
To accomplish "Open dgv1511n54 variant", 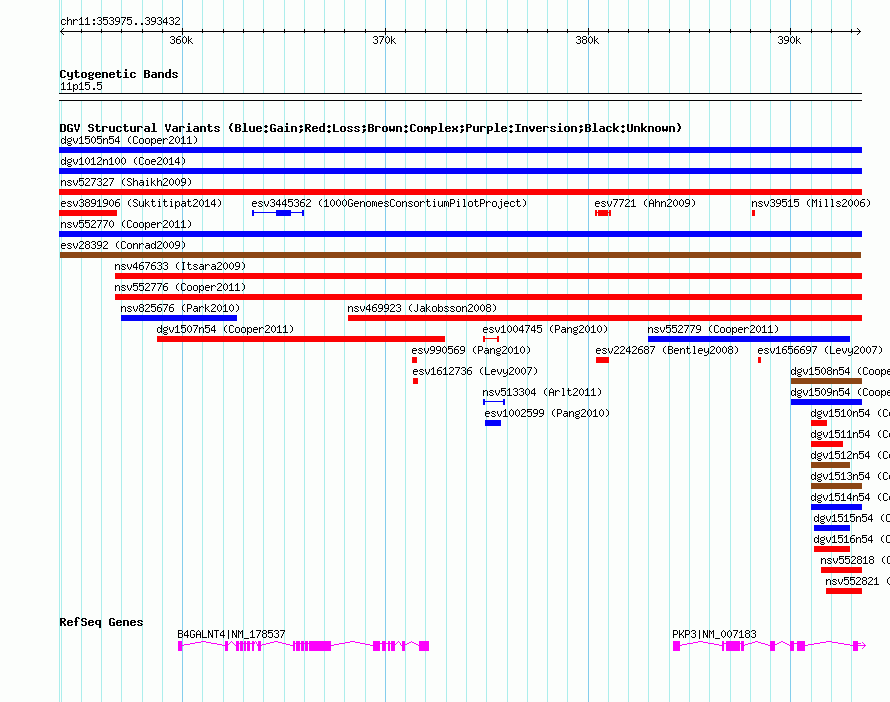I will coord(827,444).
